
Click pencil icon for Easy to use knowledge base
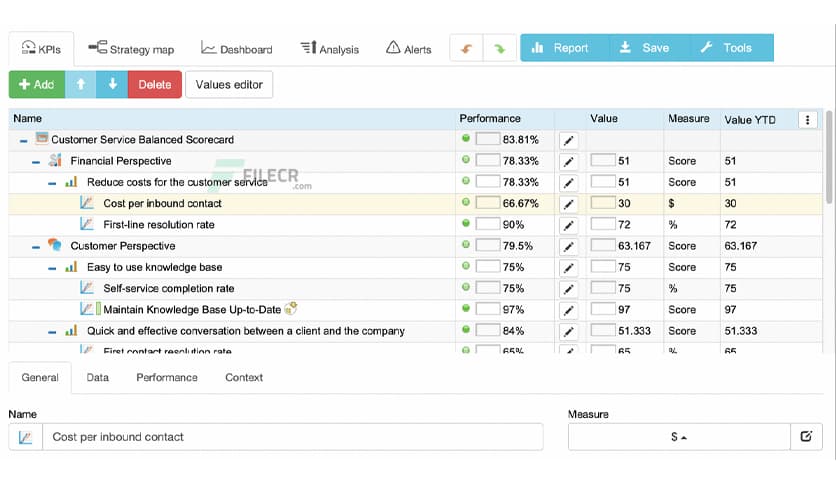(x=568, y=268)
